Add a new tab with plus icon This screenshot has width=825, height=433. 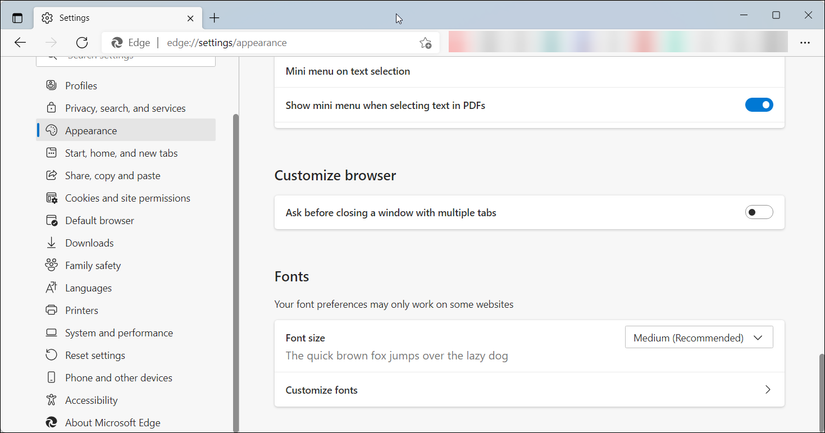click(214, 18)
